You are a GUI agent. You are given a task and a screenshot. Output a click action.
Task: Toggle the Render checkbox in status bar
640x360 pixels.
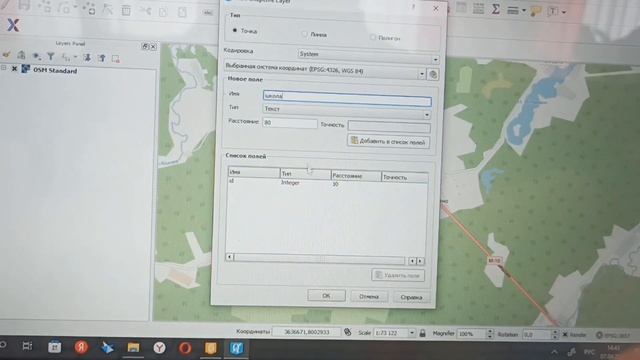coord(565,335)
